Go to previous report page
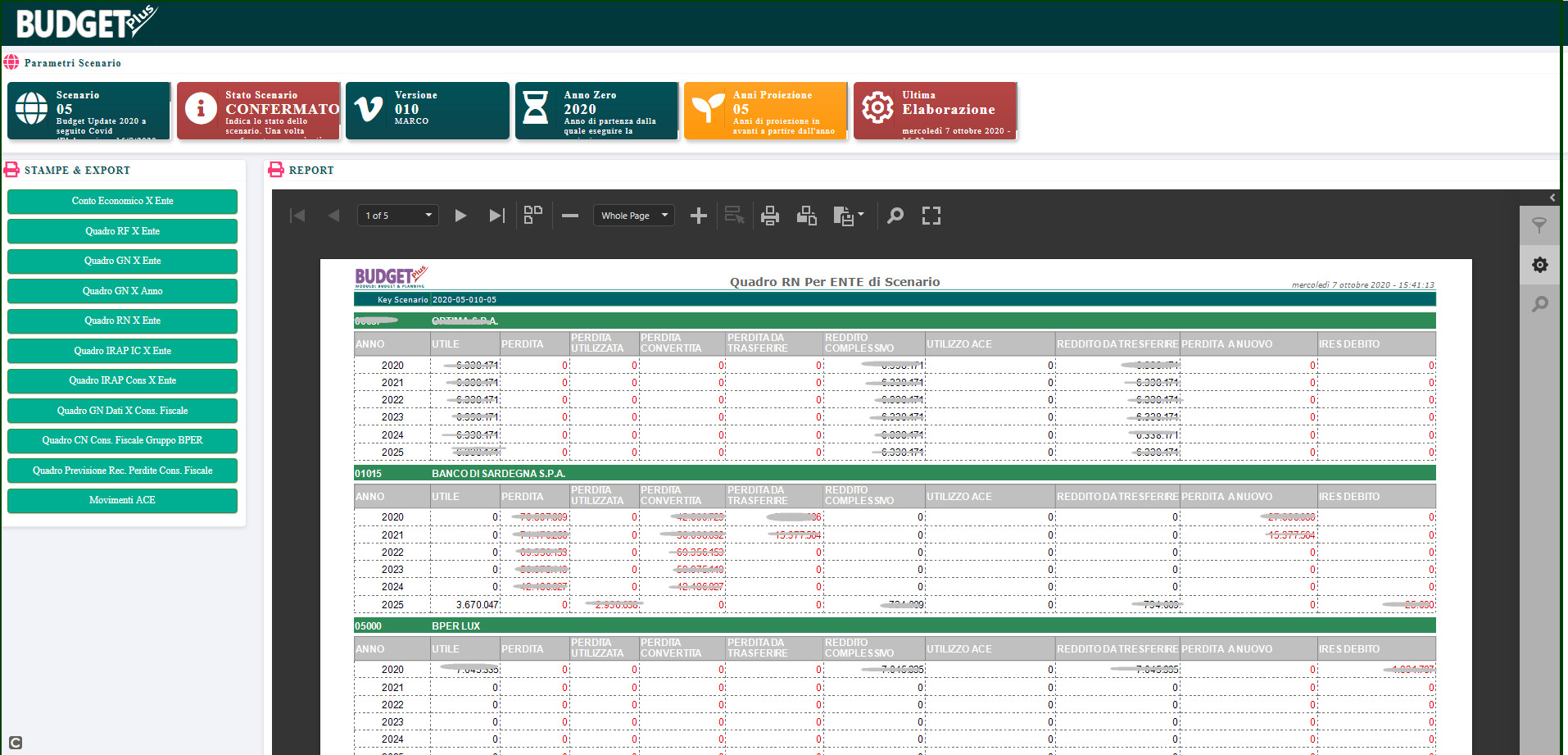1568x755 pixels. [x=333, y=216]
